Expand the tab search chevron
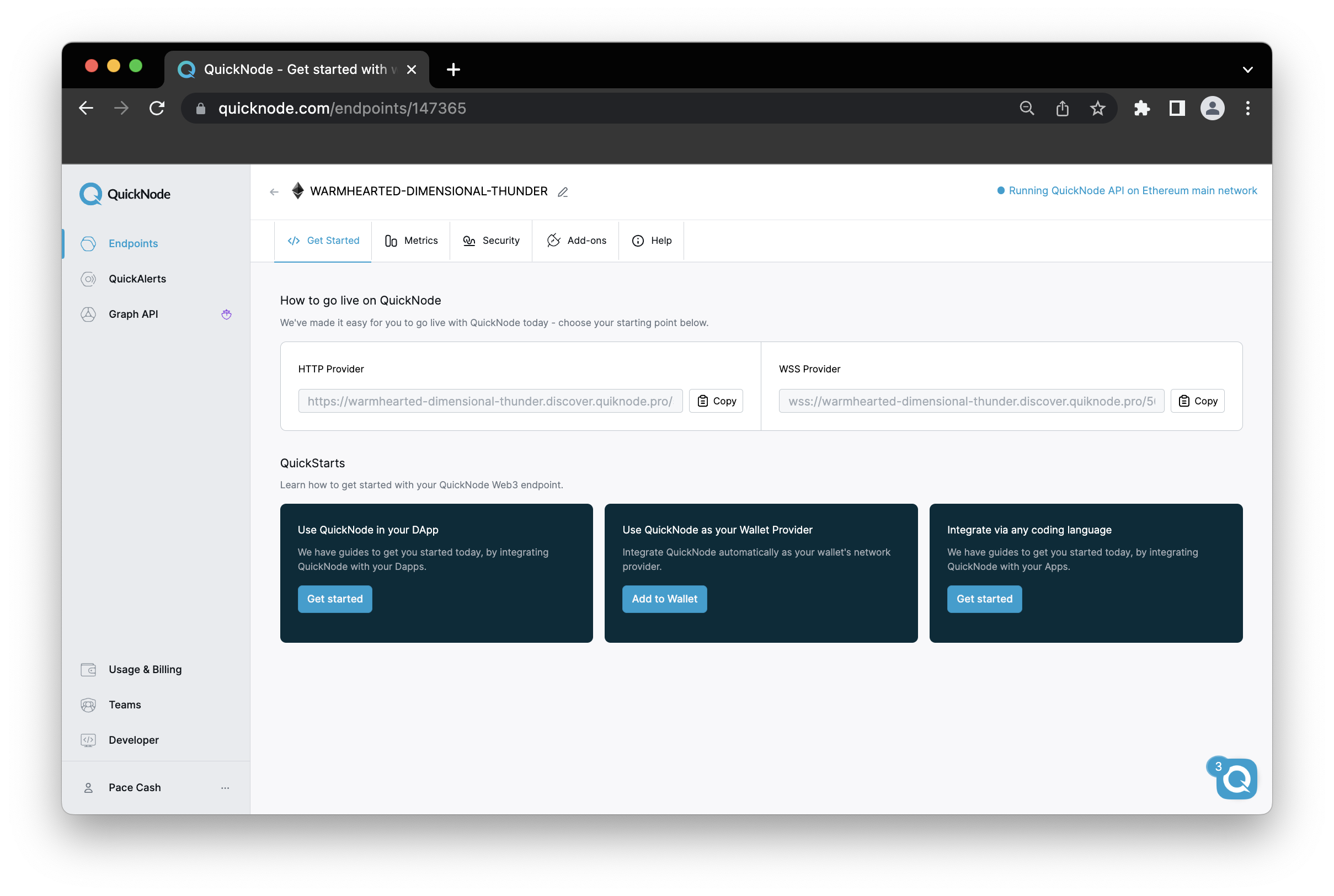This screenshot has height=896, width=1334. [1248, 69]
